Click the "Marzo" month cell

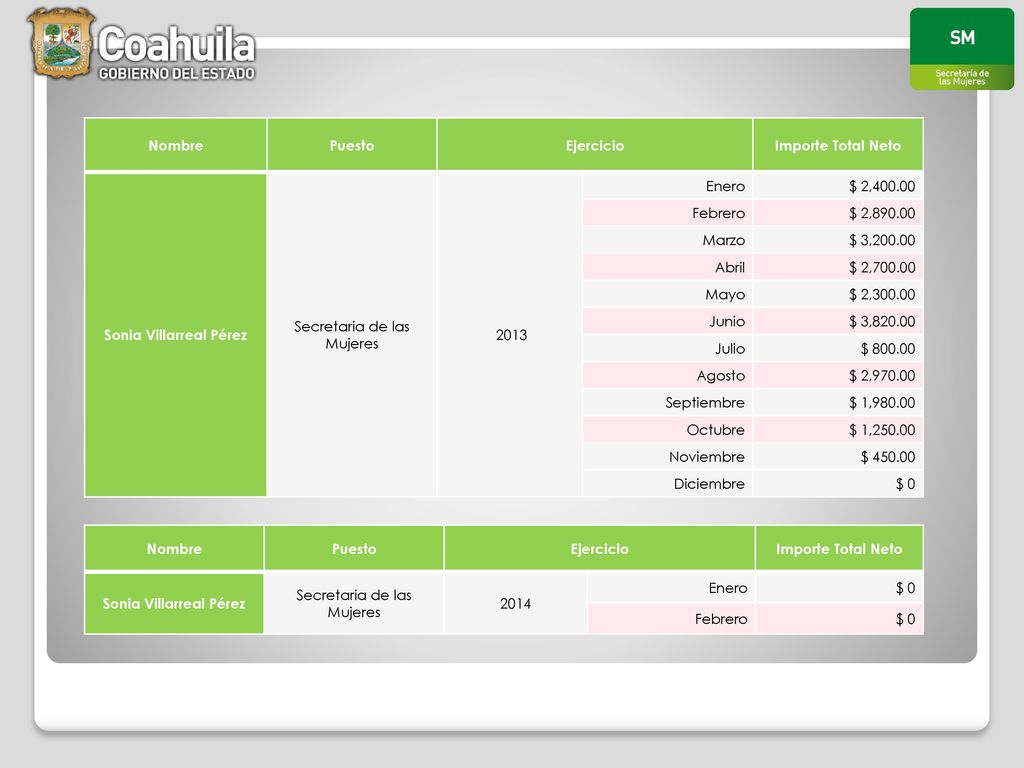point(667,240)
